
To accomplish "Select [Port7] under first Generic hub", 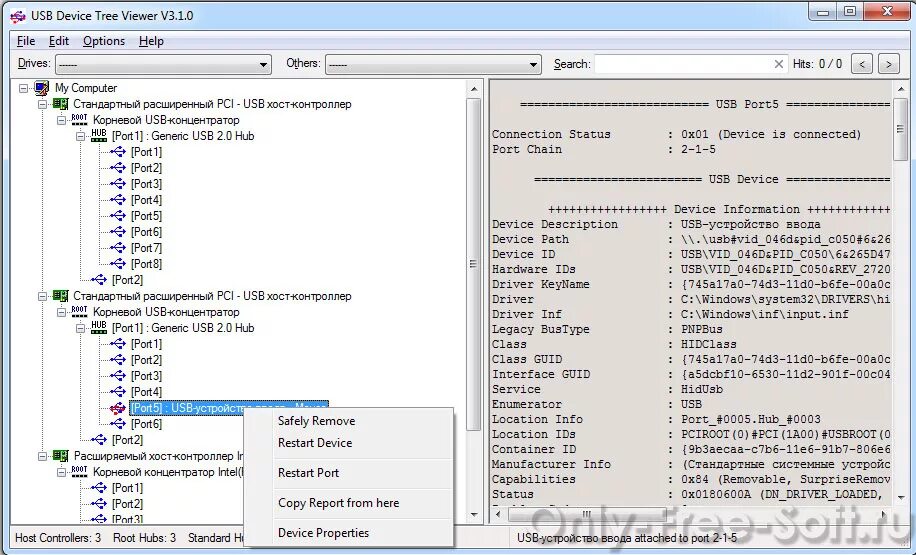I will pos(146,248).
